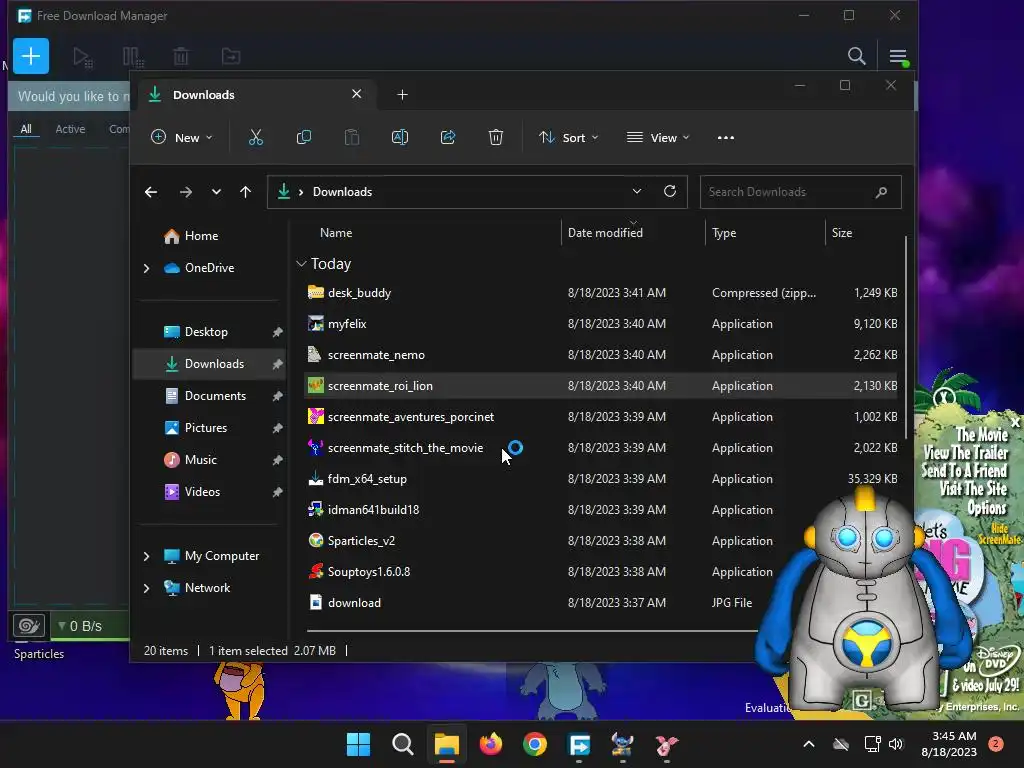Image resolution: width=1024 pixels, height=768 pixels.
Task: Click the move to folder icon in Free Download Manager
Action: pos(231,57)
